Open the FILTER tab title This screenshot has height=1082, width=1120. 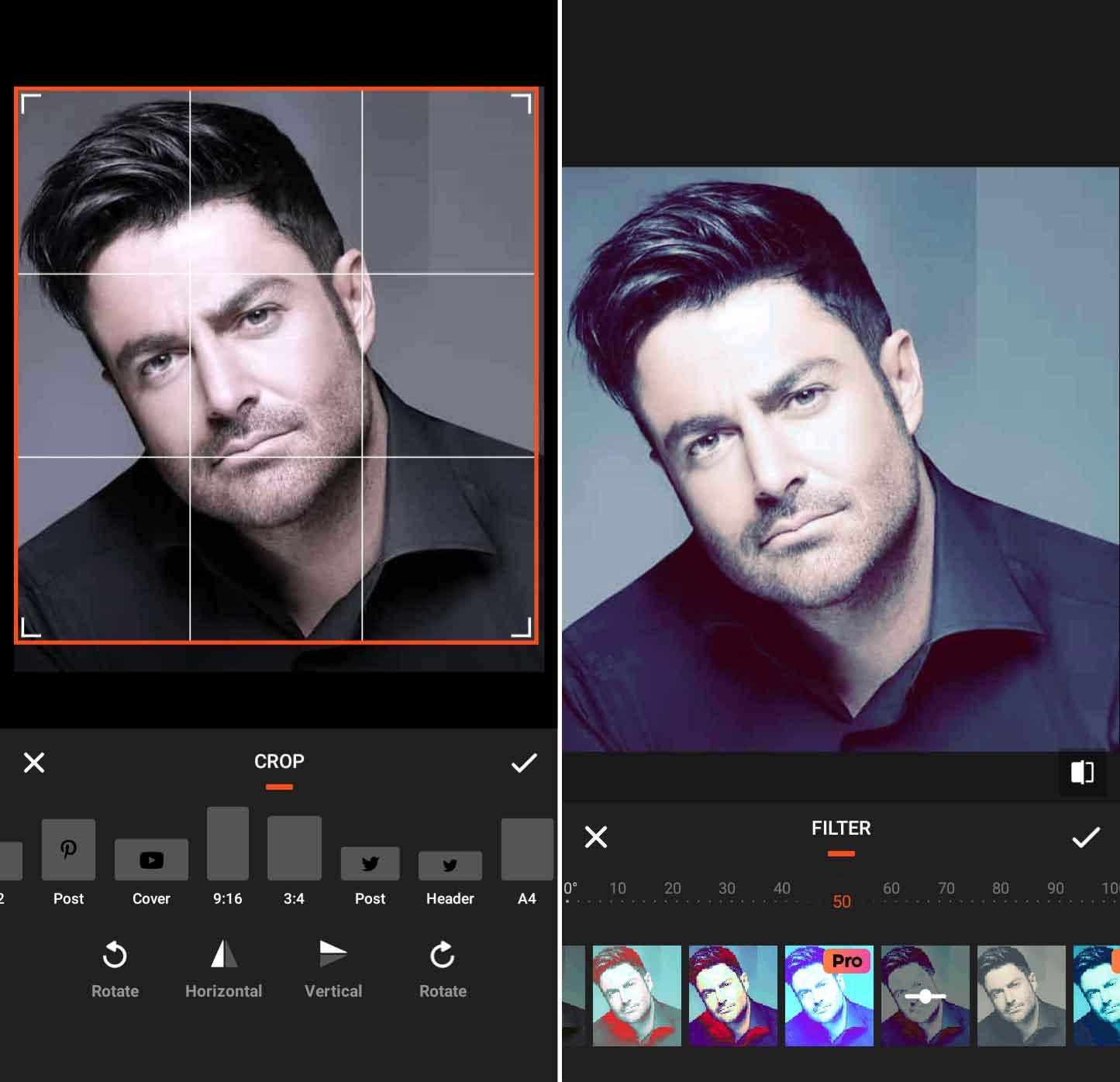(x=841, y=829)
